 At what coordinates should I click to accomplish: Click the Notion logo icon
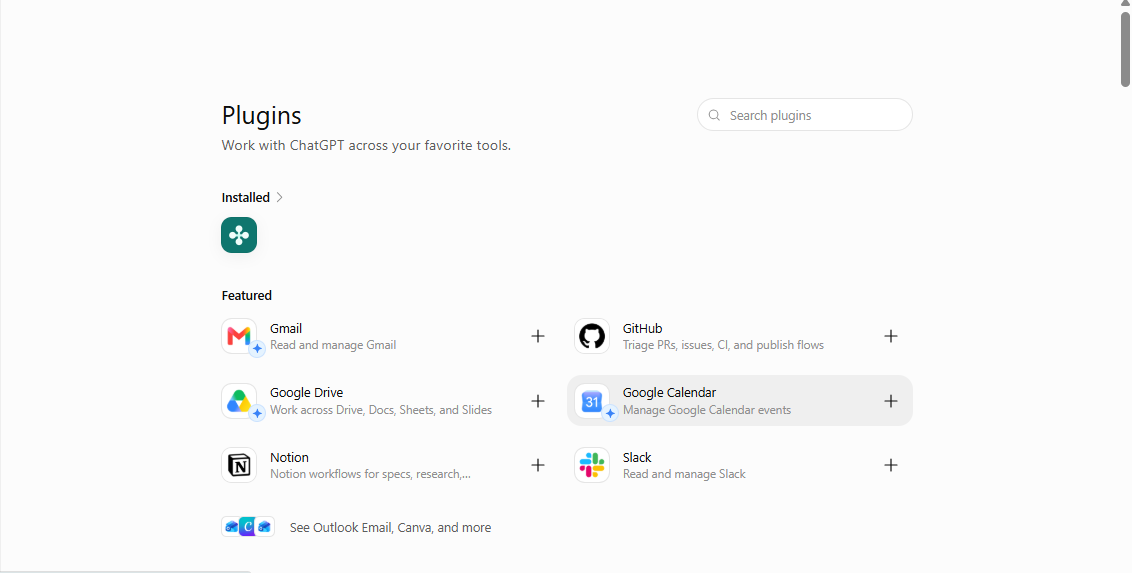[x=239, y=465]
